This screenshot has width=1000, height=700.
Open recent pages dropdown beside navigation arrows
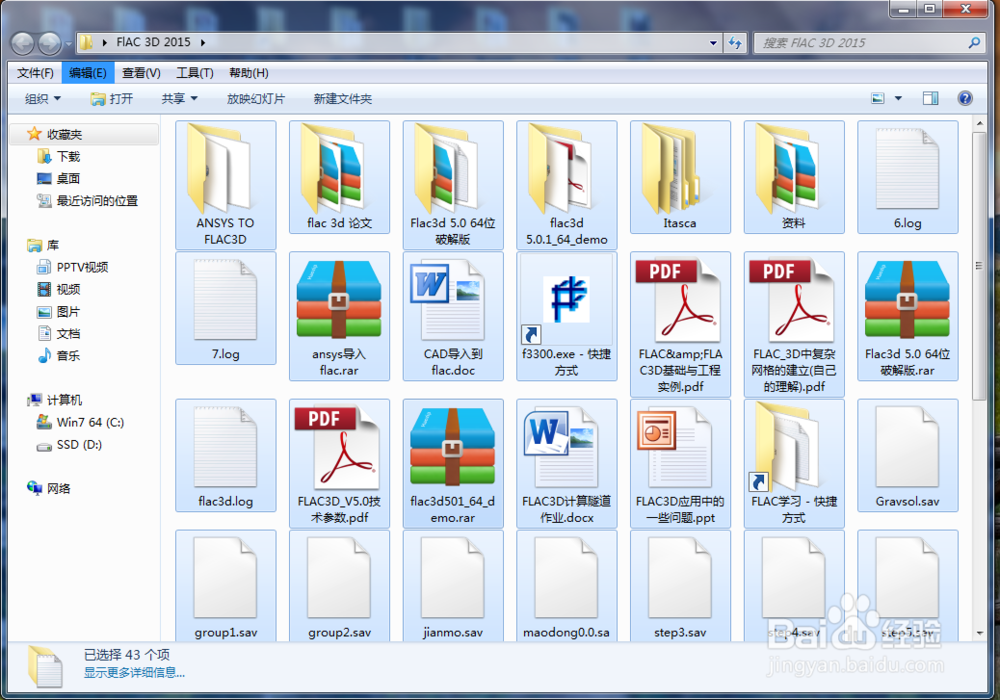point(68,43)
